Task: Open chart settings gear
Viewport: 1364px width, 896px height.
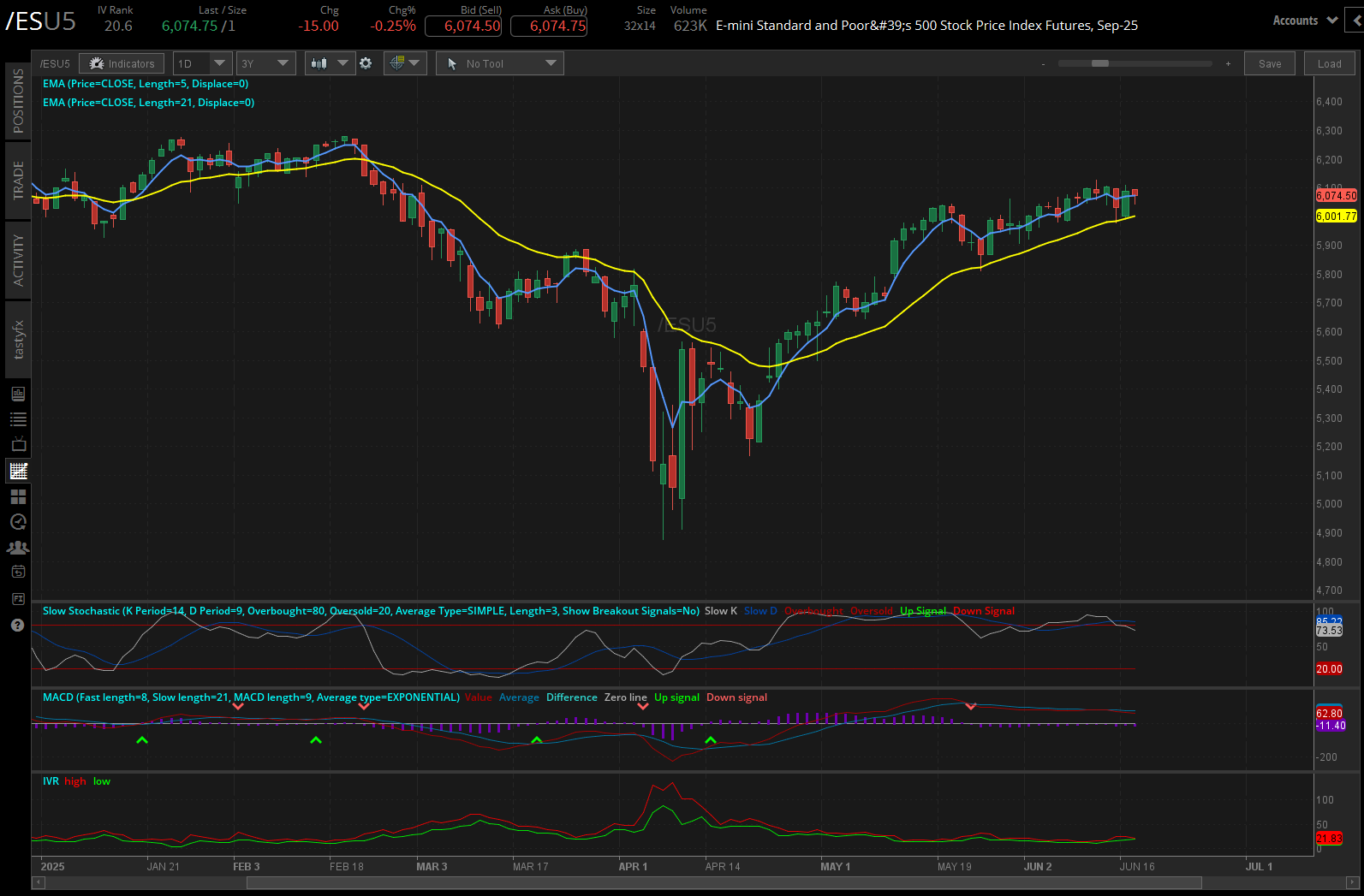Action: pos(366,63)
